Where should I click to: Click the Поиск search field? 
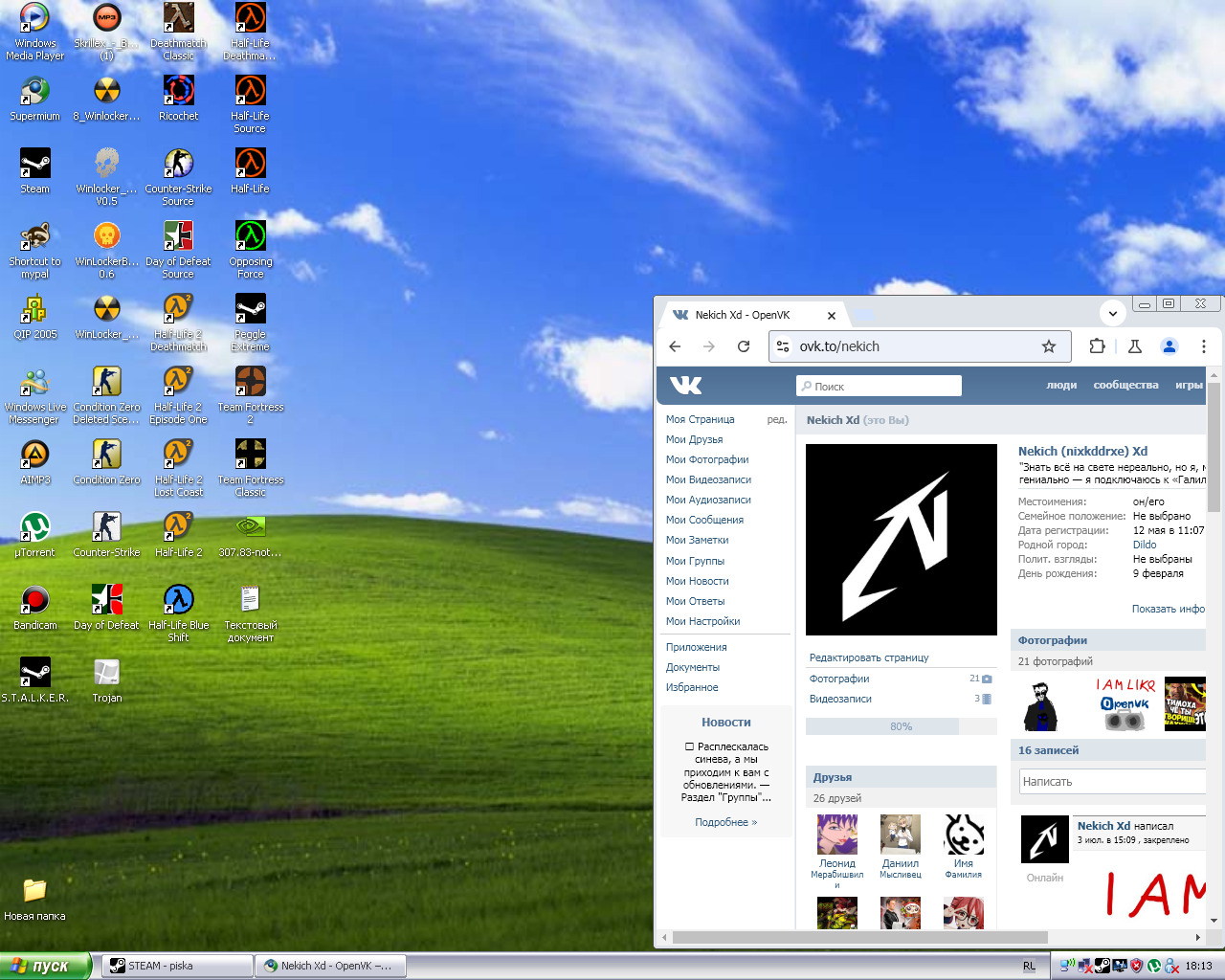tap(879, 386)
